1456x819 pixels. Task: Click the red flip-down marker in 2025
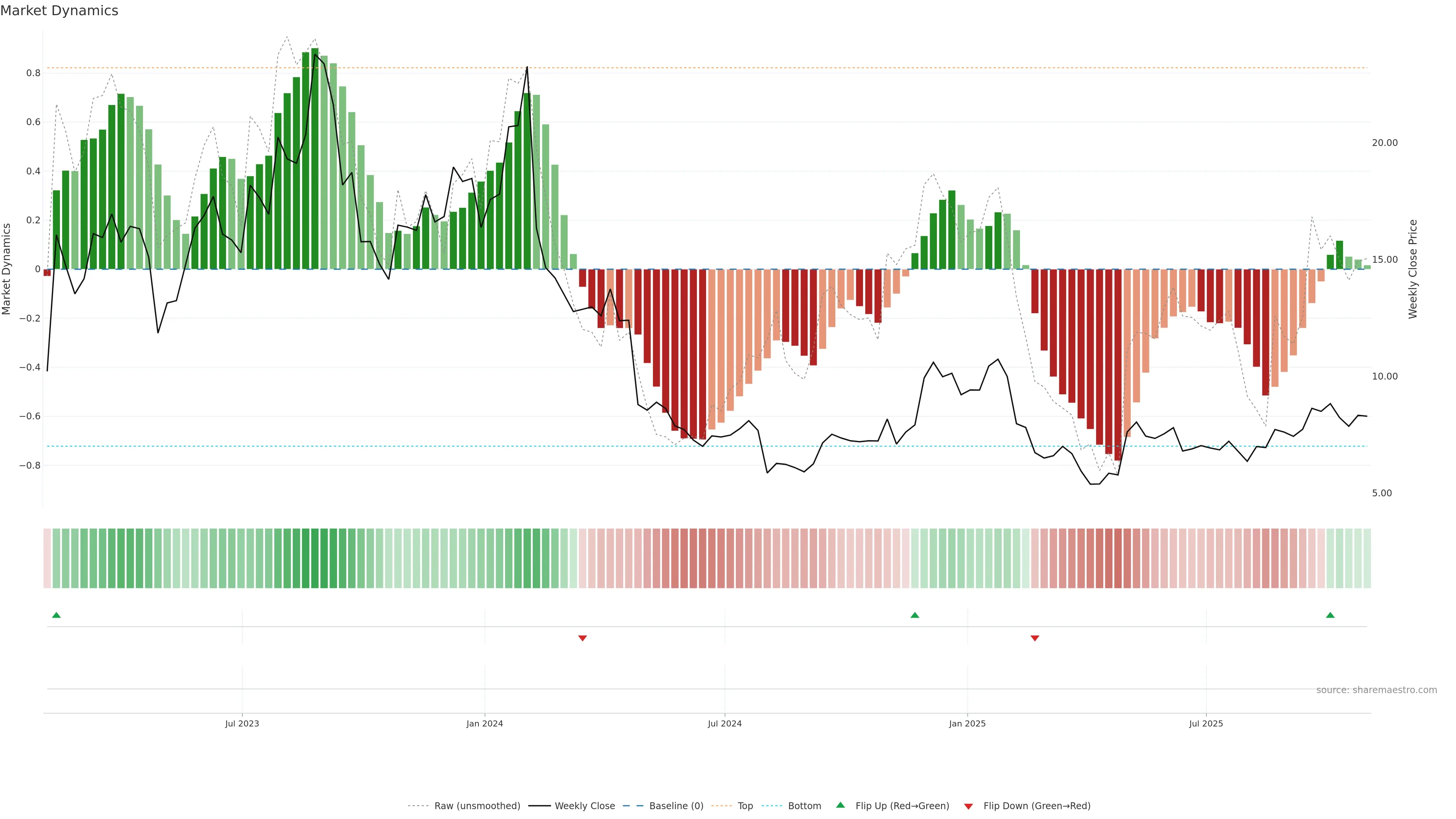click(1034, 638)
